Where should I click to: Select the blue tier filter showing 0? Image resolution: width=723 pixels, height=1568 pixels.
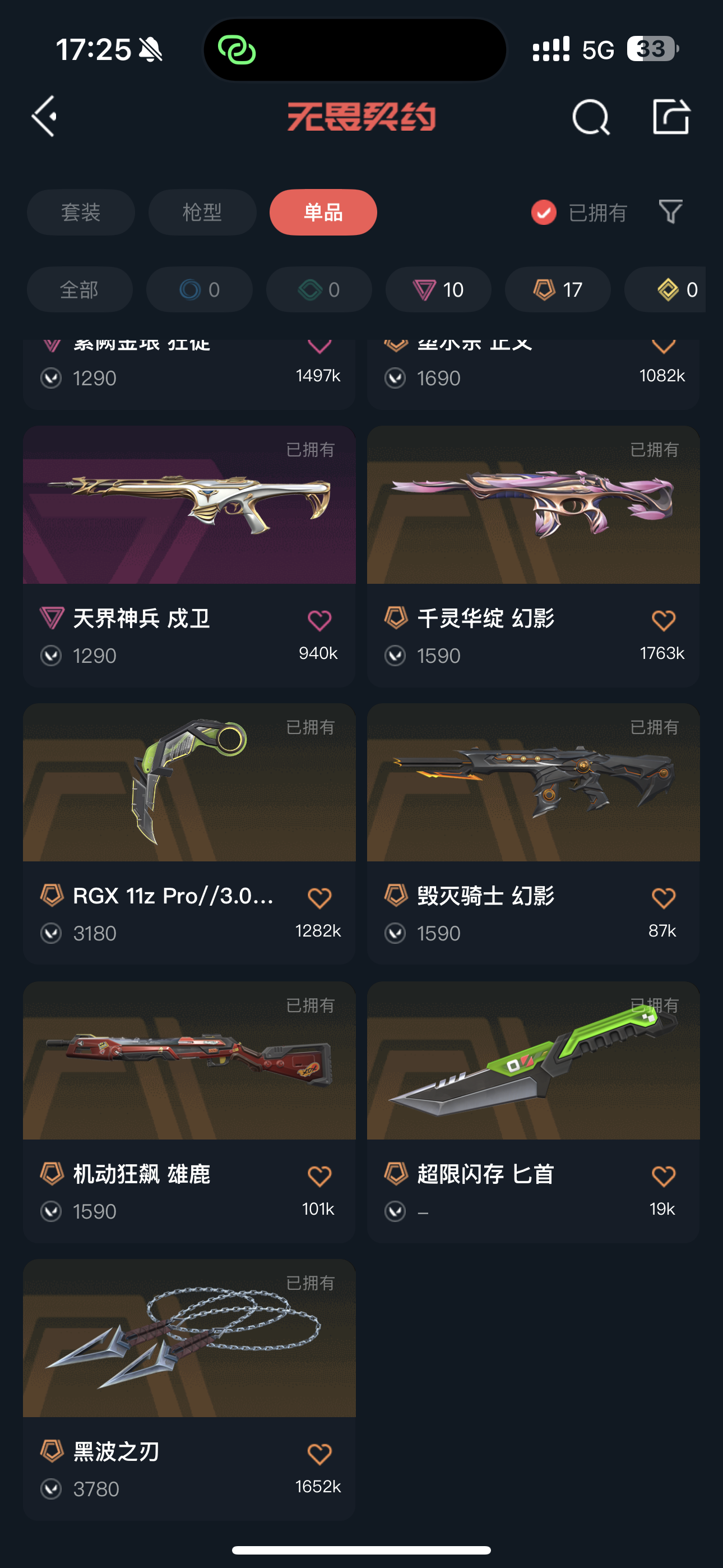coord(199,290)
